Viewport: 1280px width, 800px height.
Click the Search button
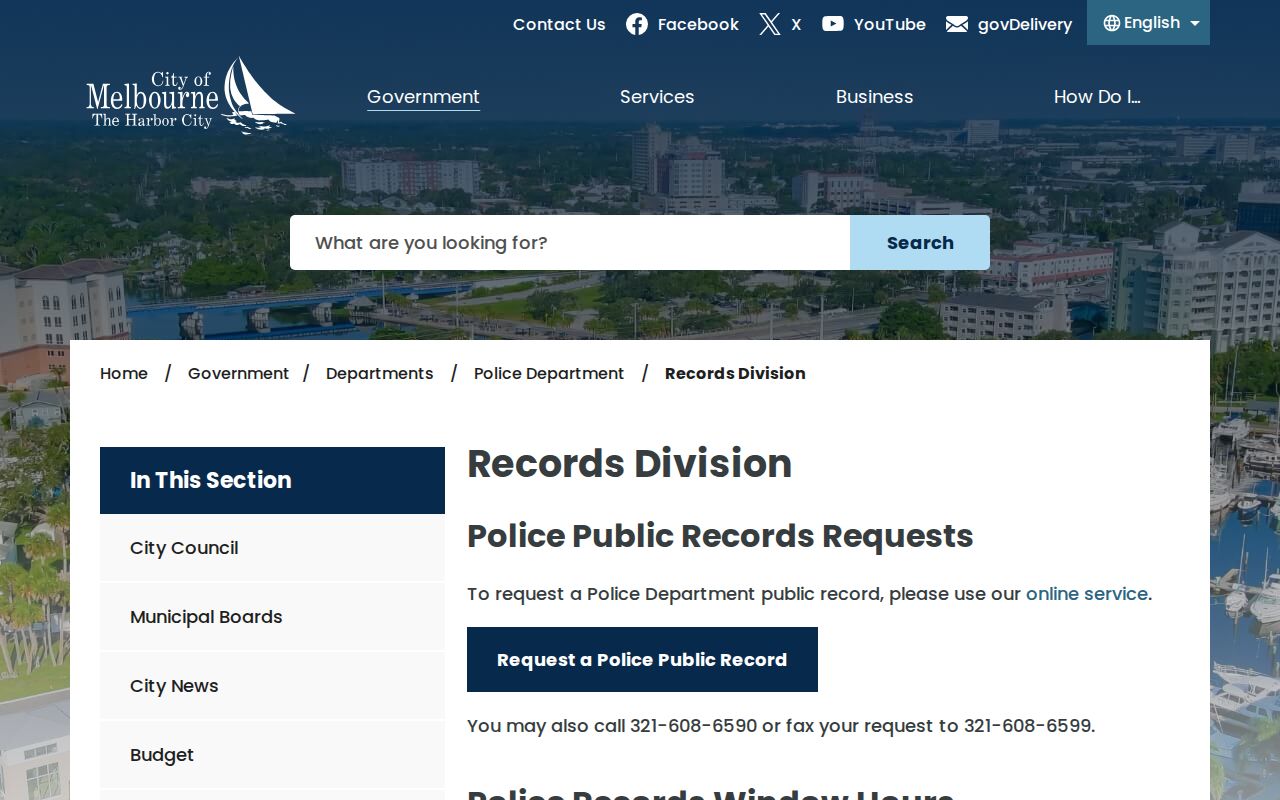coord(920,243)
